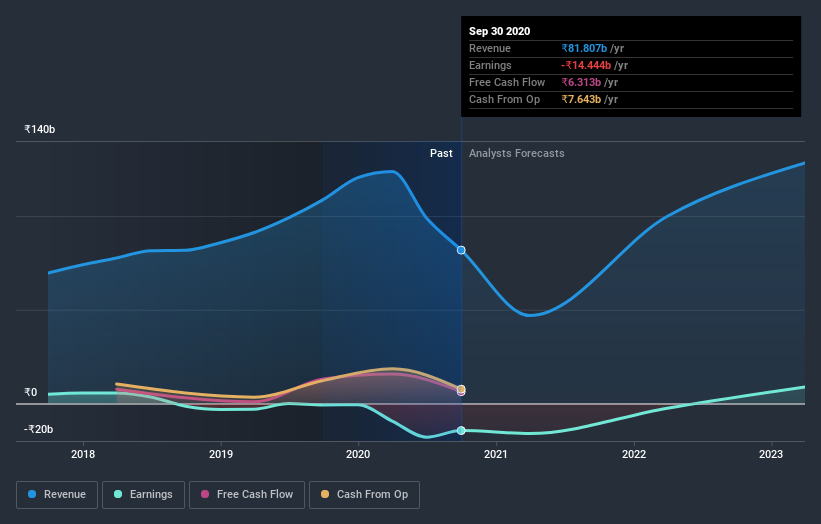Screen dimensions: 821x524
Task: Click the -₹14.444b earnings value in tooltip
Action: pyautogui.click(x=586, y=65)
